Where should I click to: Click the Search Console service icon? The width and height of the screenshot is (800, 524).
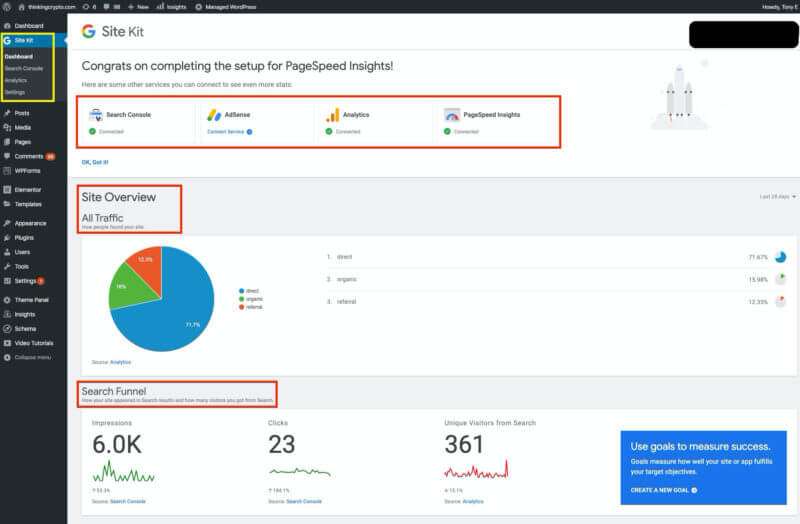[x=96, y=115]
